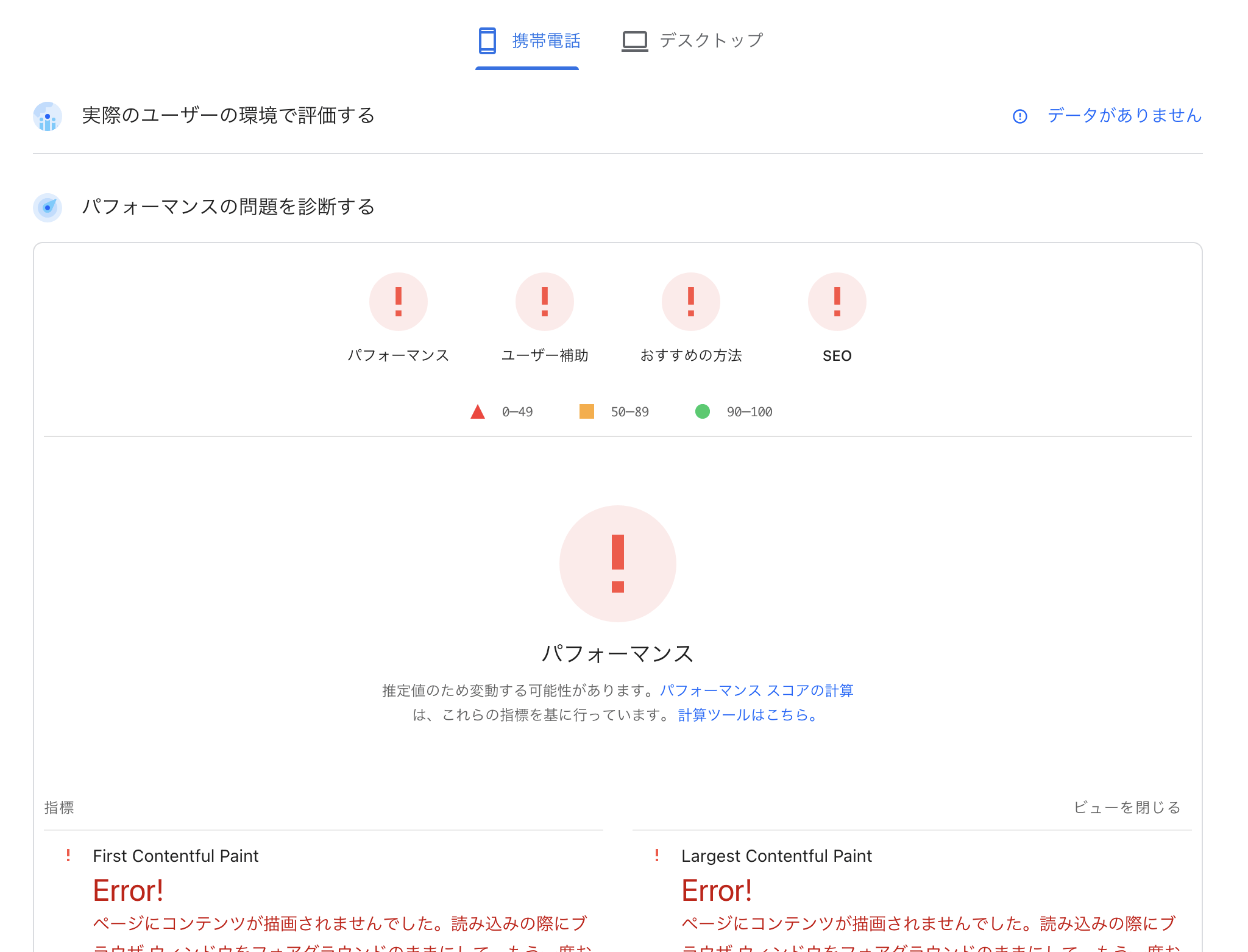
Task: Click the desktop laptop icon in tabs
Action: 634,41
